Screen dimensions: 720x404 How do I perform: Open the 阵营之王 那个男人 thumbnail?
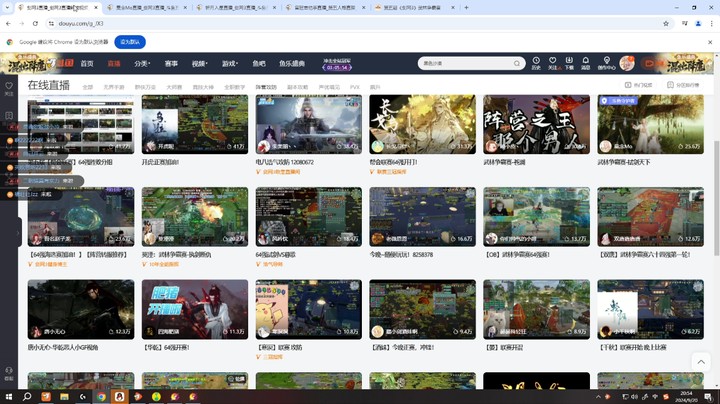click(536, 124)
